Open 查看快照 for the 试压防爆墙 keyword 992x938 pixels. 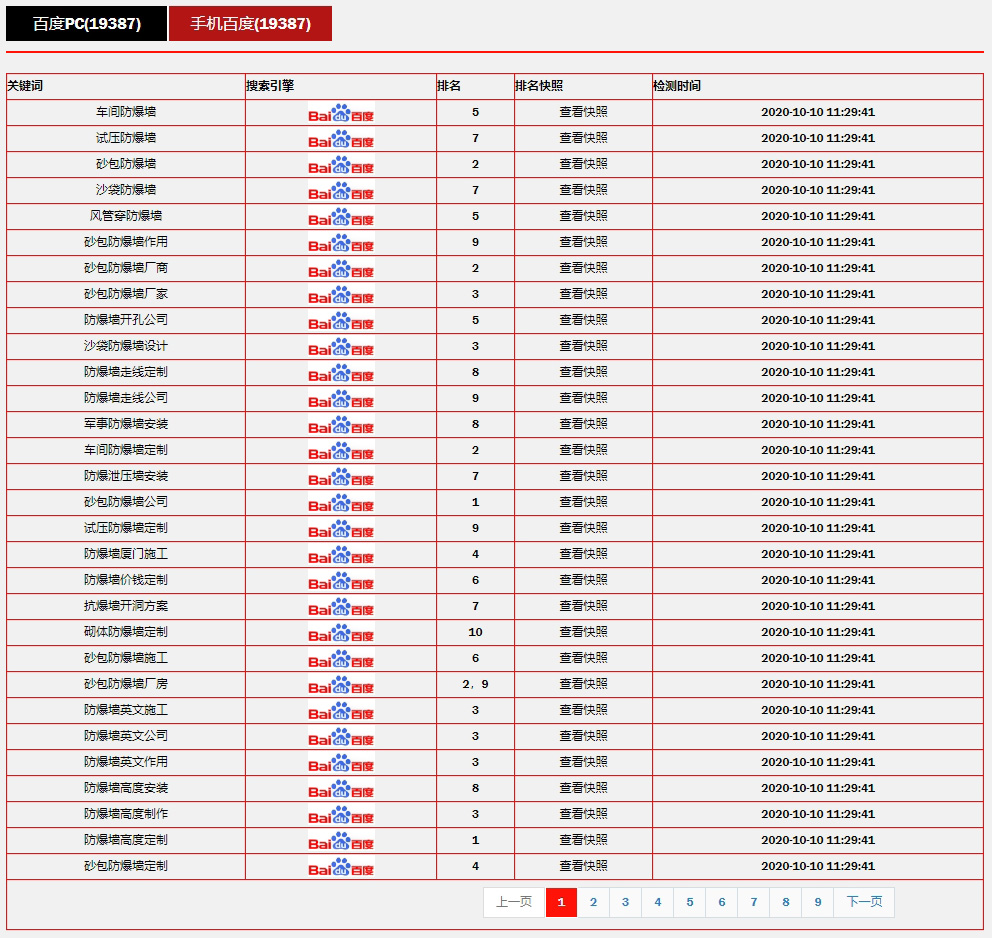(x=583, y=138)
